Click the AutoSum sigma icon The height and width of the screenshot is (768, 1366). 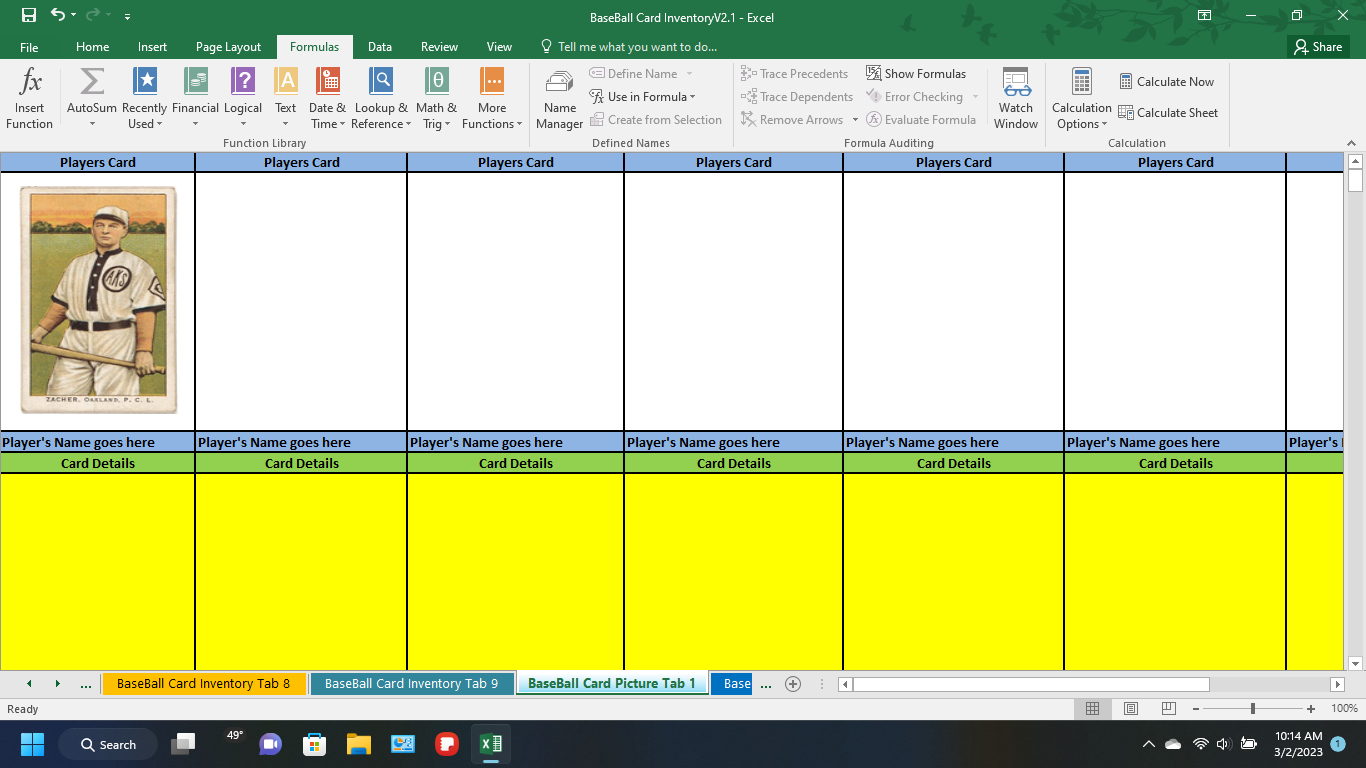(x=92, y=82)
